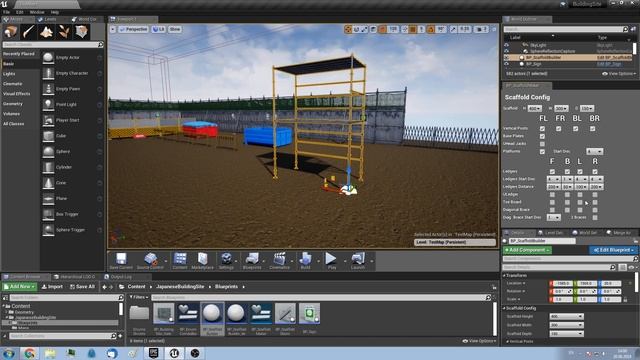
Task: Toggle visibility eye for BP_ScaffoldBuilder
Action: point(506,58)
